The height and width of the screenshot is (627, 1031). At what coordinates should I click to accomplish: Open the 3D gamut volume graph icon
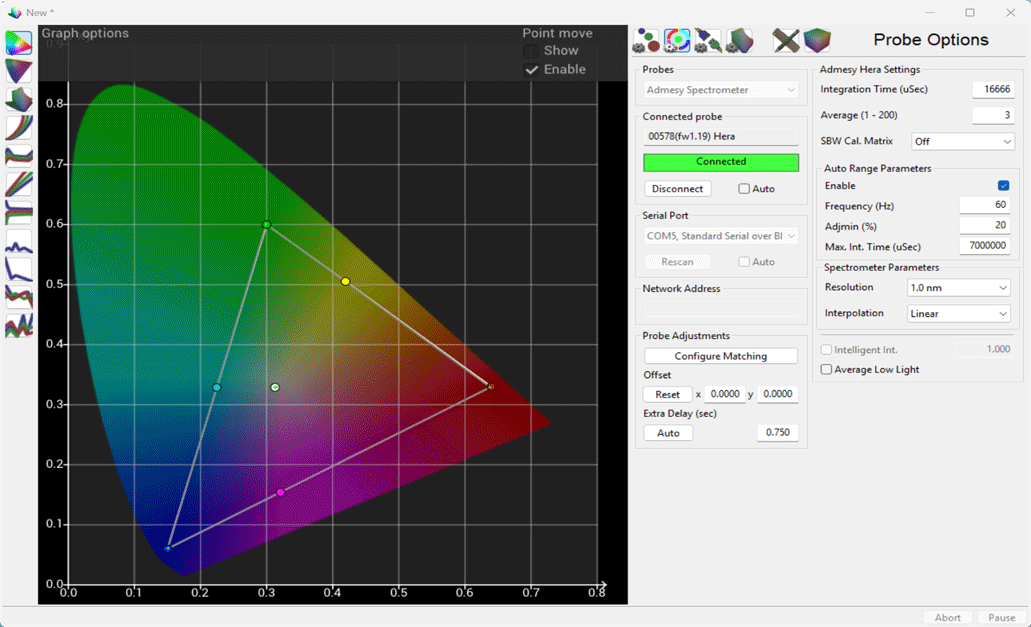[19, 99]
